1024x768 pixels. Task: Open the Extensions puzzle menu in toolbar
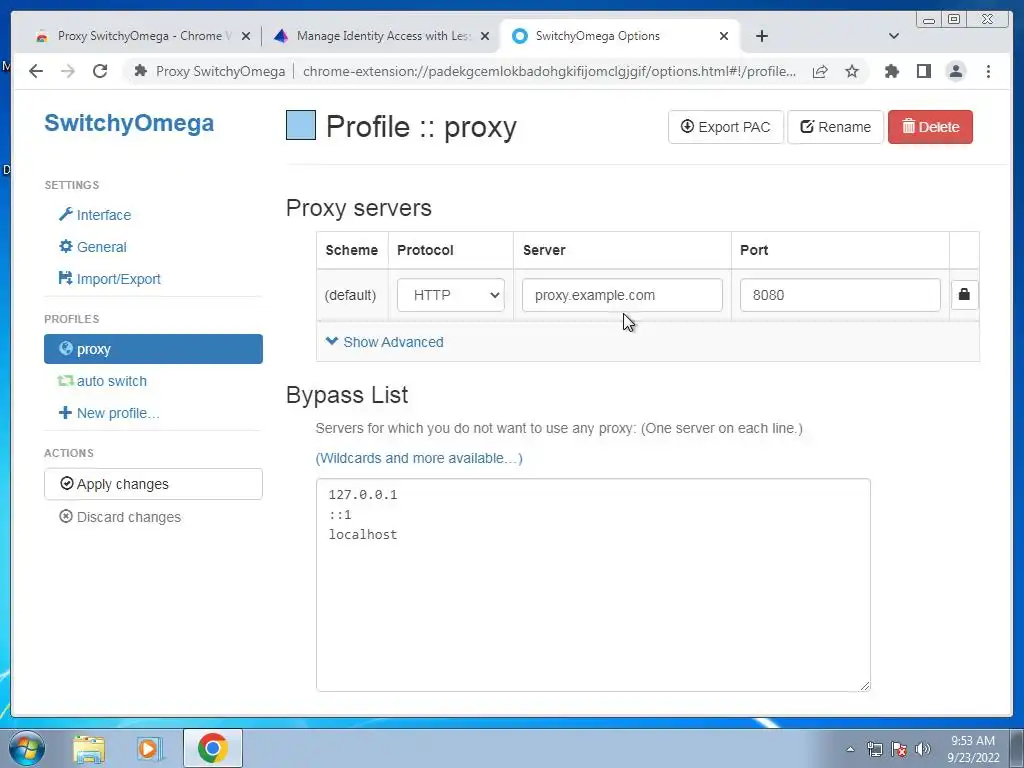[x=891, y=71]
